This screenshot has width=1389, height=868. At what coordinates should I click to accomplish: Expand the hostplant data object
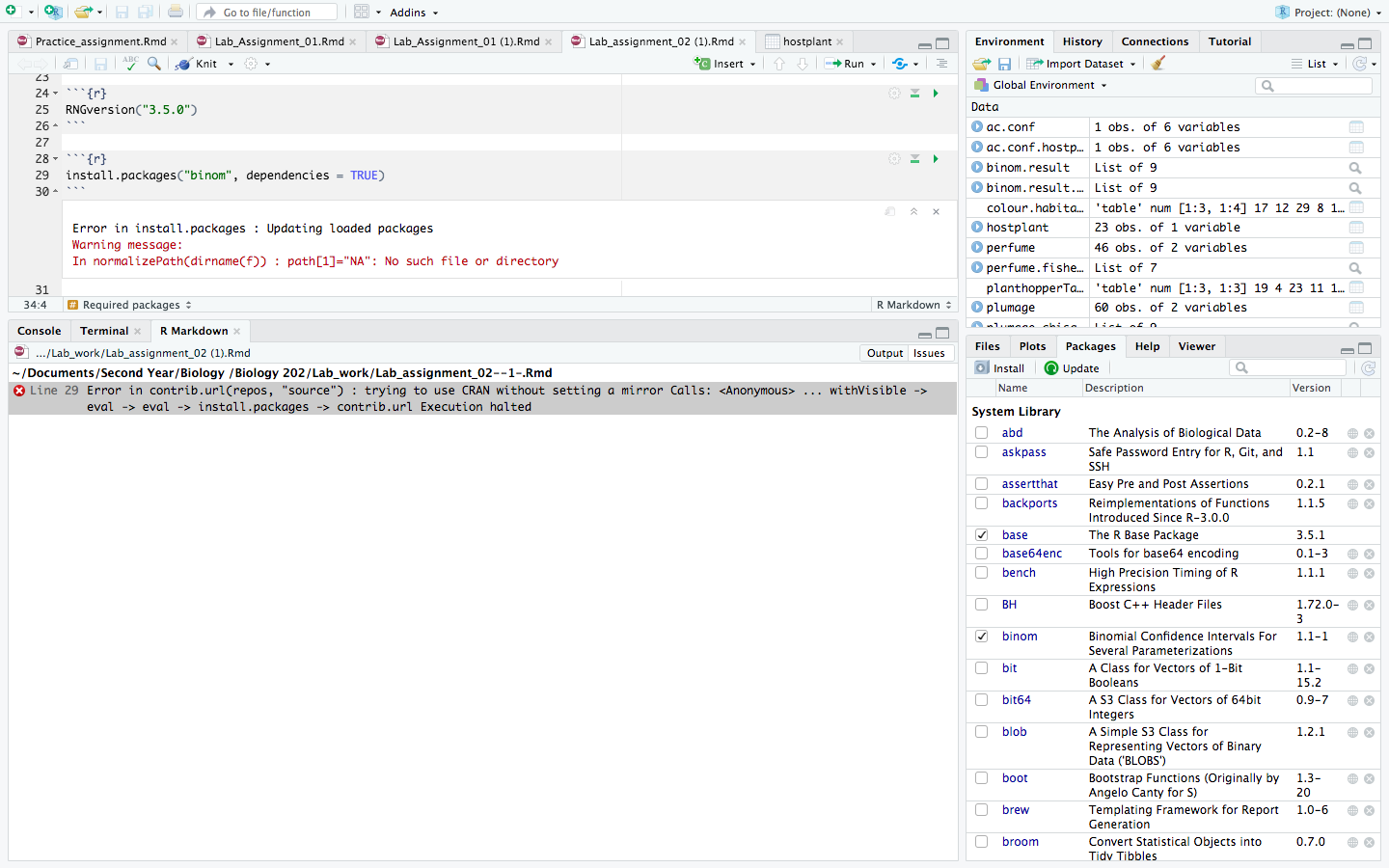click(x=977, y=228)
